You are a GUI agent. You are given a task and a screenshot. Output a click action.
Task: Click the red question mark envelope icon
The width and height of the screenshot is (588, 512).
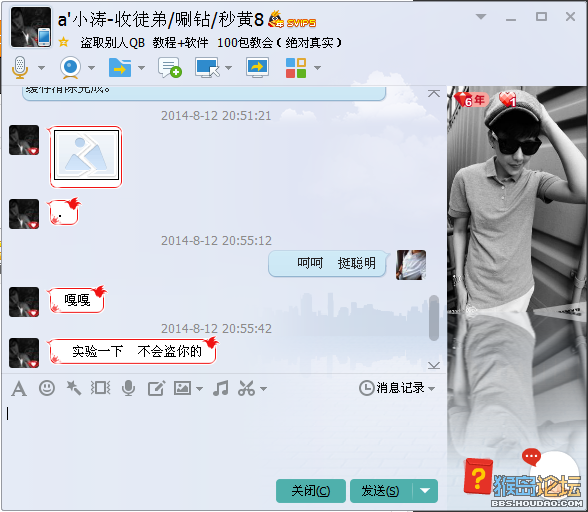click(x=478, y=476)
